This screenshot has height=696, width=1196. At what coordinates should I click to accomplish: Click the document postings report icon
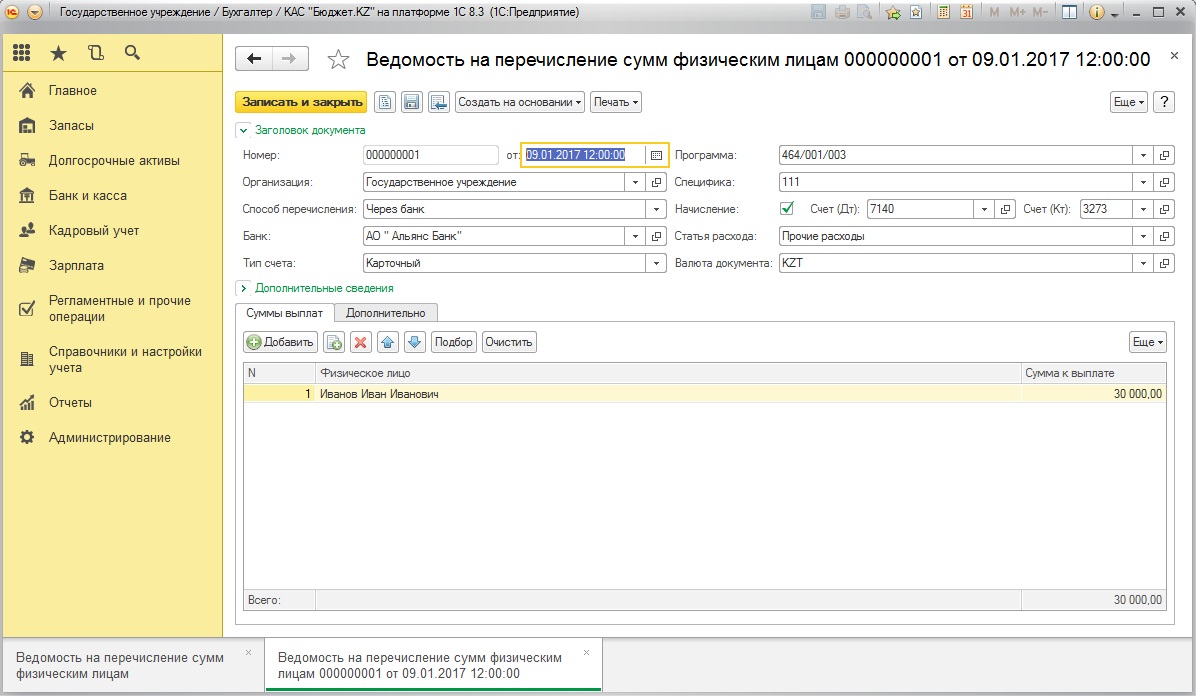tap(385, 102)
